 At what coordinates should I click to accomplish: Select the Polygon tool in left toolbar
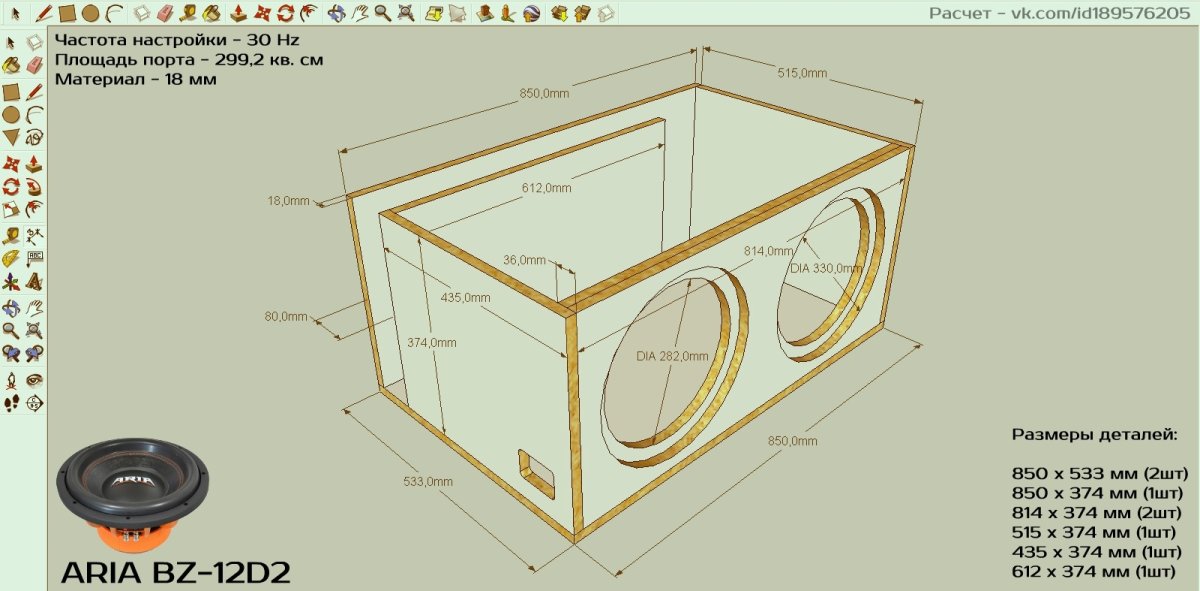coord(11,137)
